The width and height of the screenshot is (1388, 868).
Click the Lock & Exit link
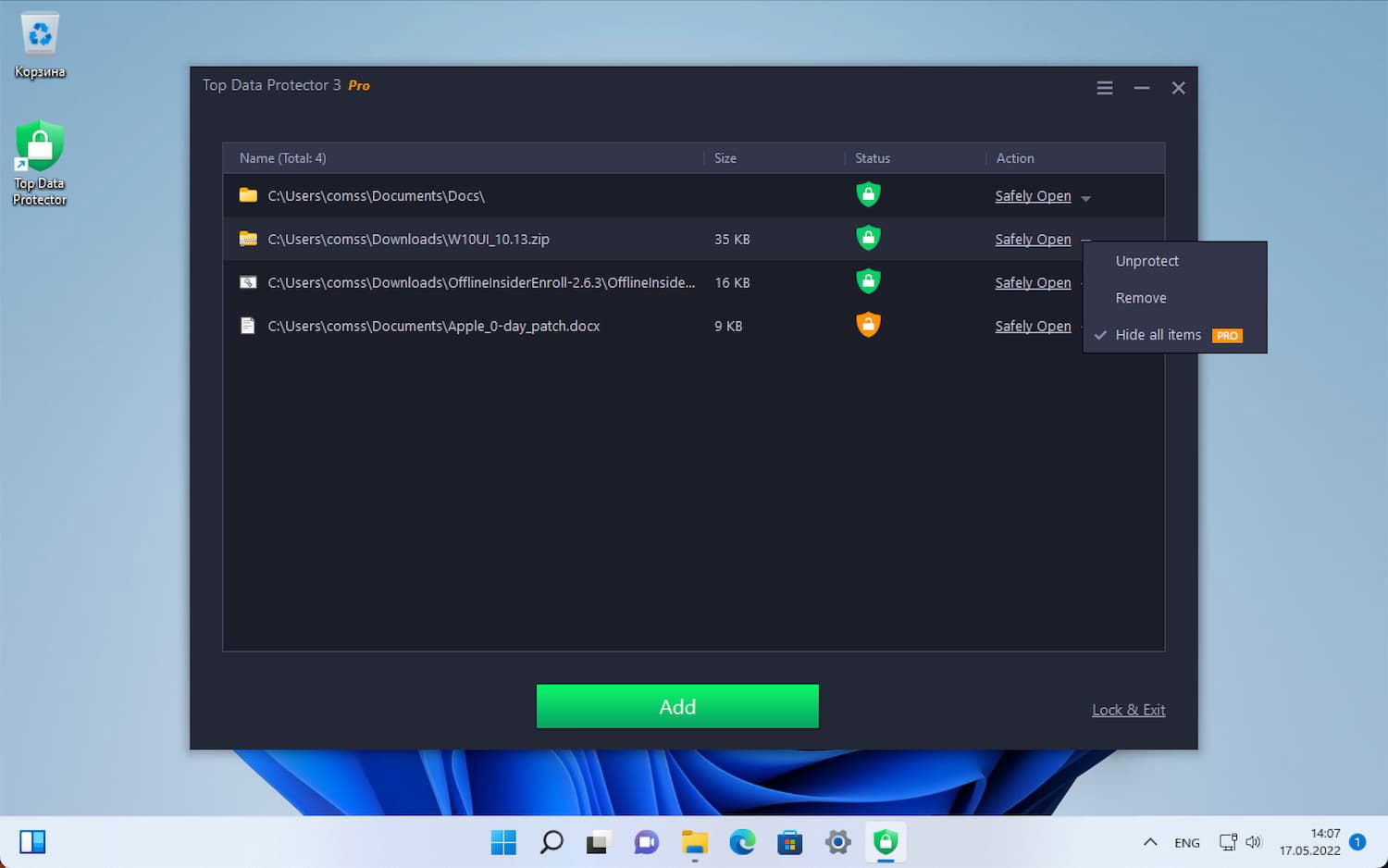point(1128,710)
